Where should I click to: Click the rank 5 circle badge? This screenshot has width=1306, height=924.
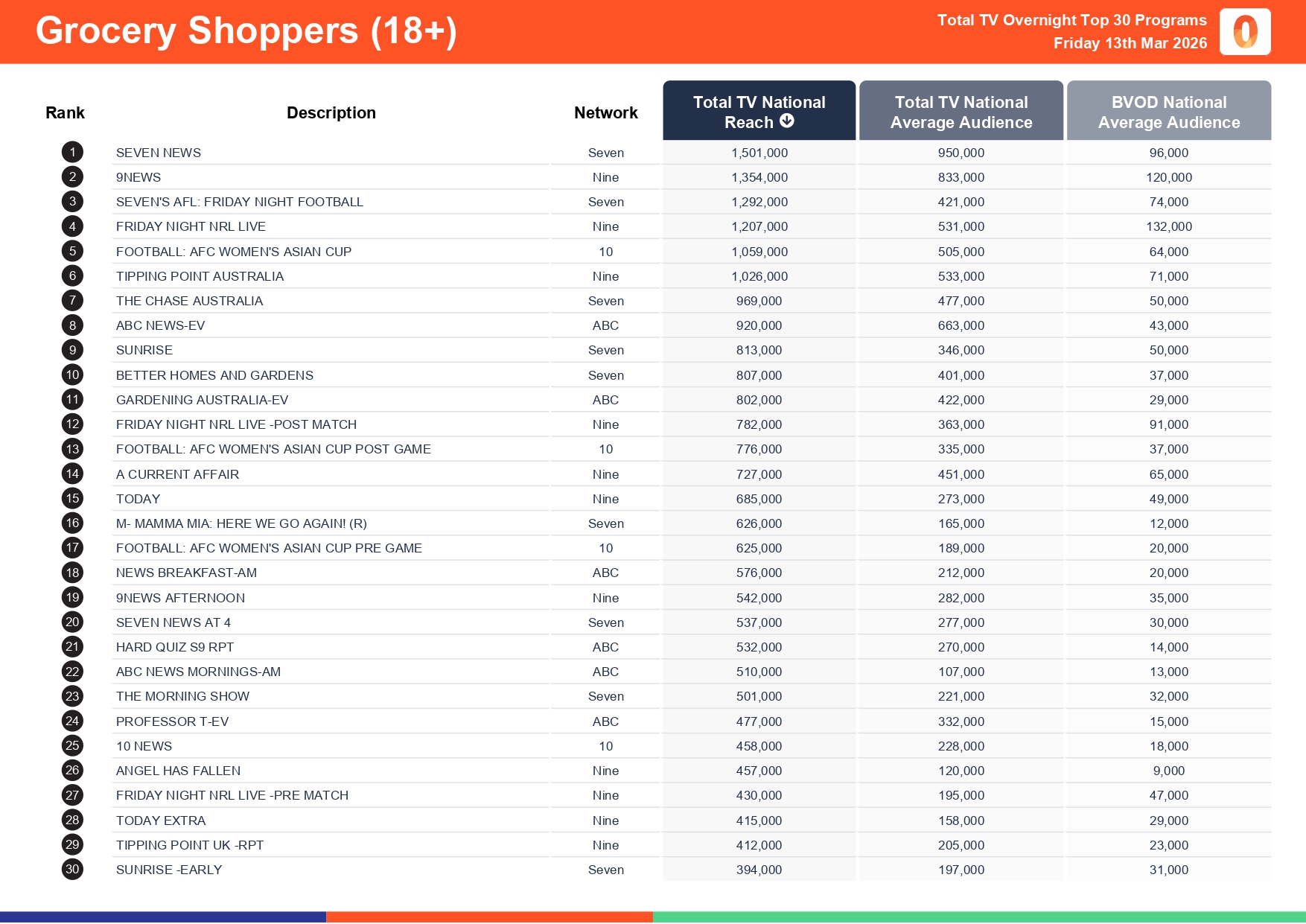click(x=72, y=252)
